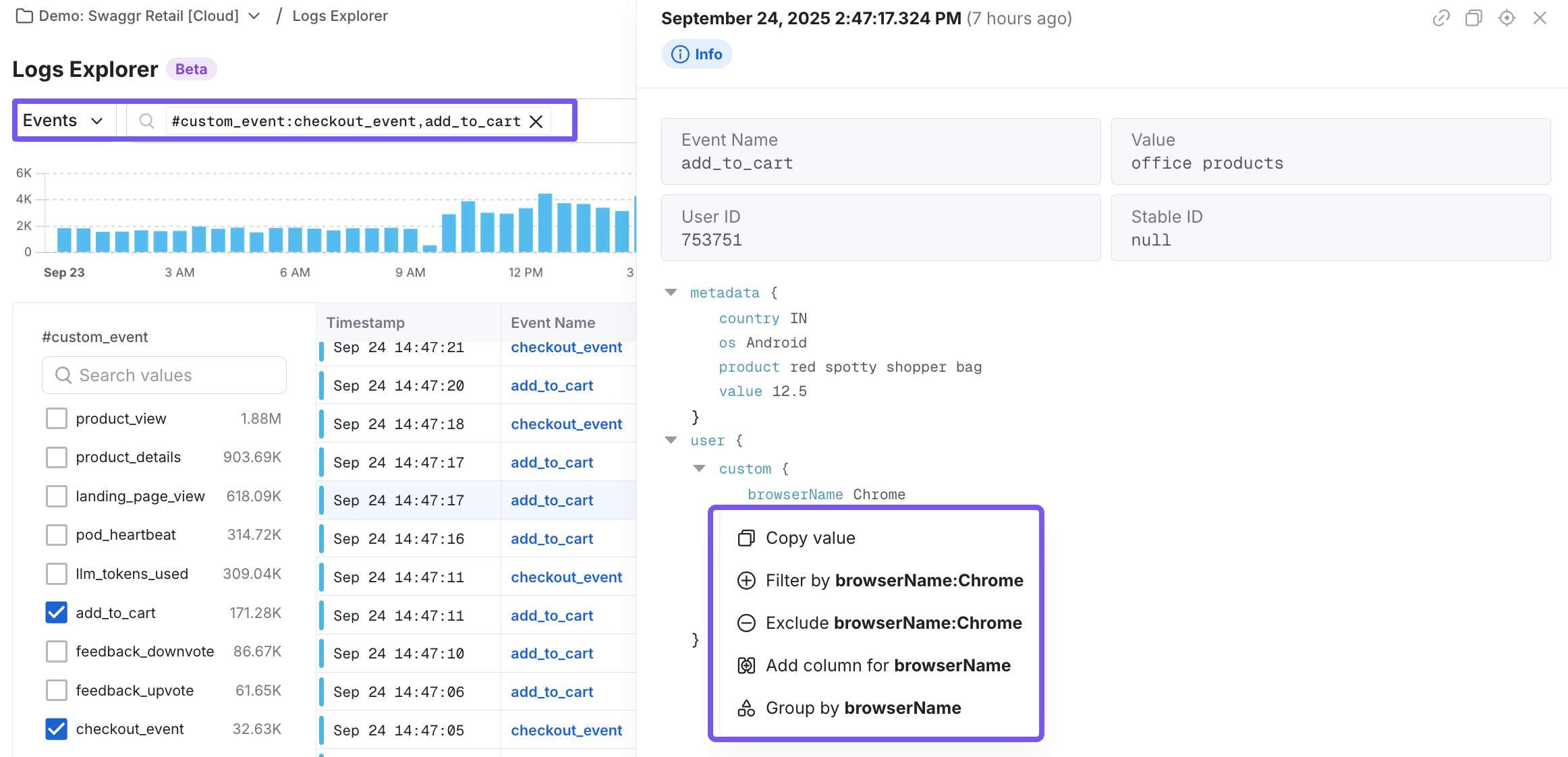Open the Events type dropdown

[x=64, y=120]
